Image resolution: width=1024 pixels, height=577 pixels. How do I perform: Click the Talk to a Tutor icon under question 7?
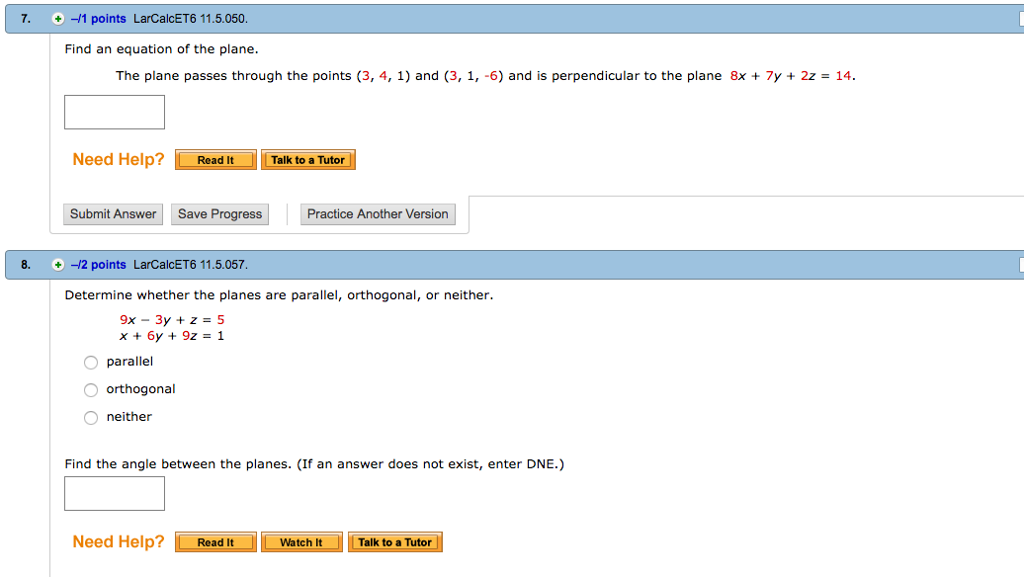(x=308, y=159)
